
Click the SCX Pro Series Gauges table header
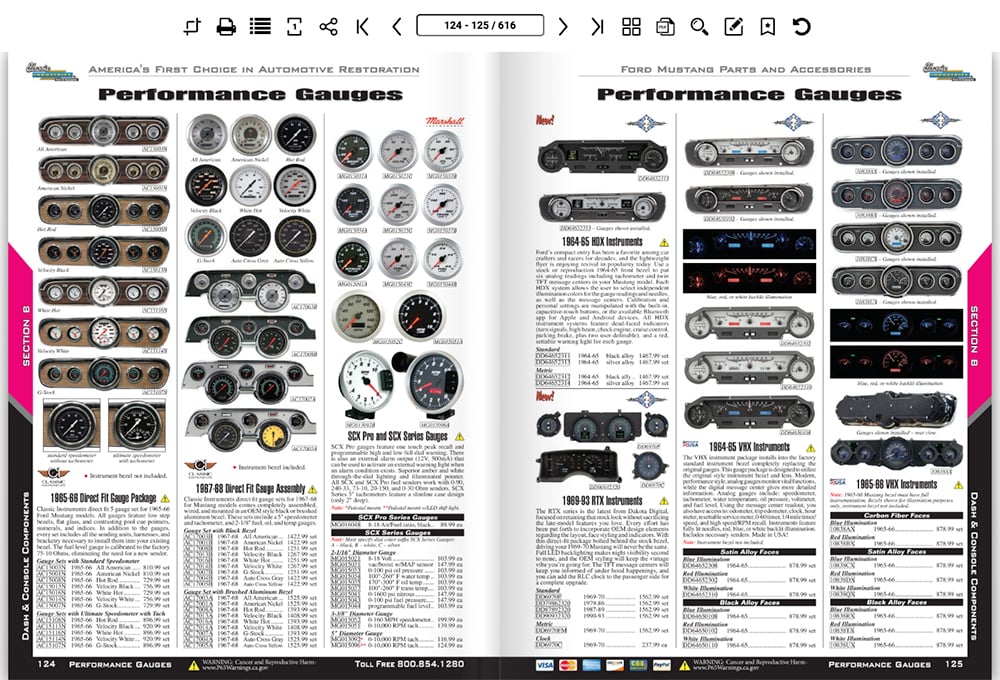pos(397,517)
